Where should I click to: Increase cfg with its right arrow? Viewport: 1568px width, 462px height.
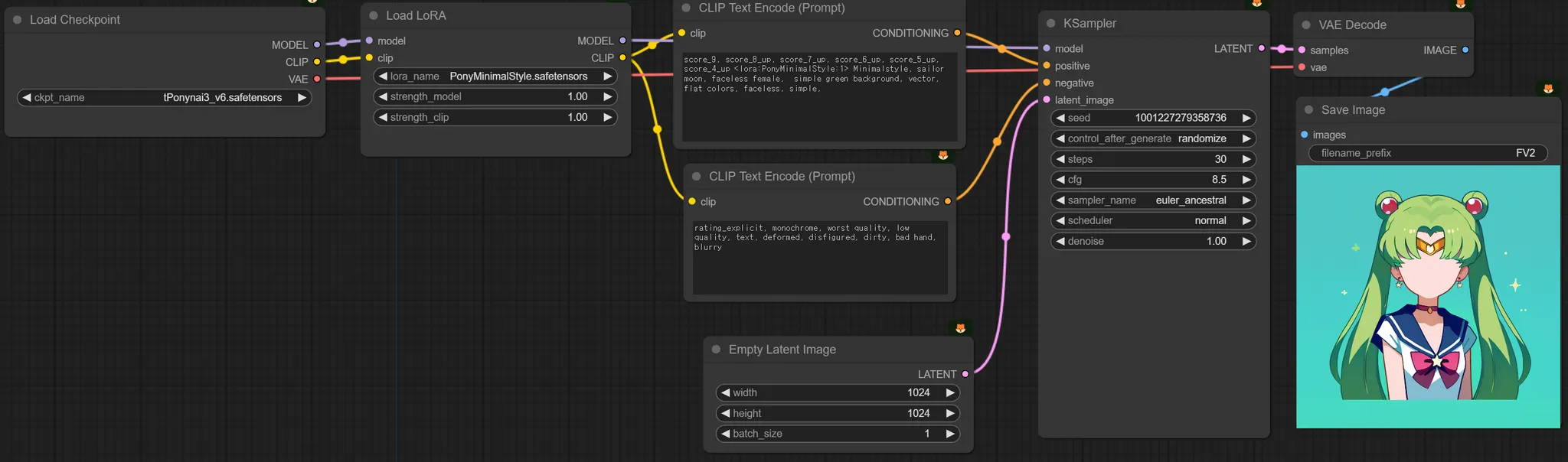coord(1246,179)
